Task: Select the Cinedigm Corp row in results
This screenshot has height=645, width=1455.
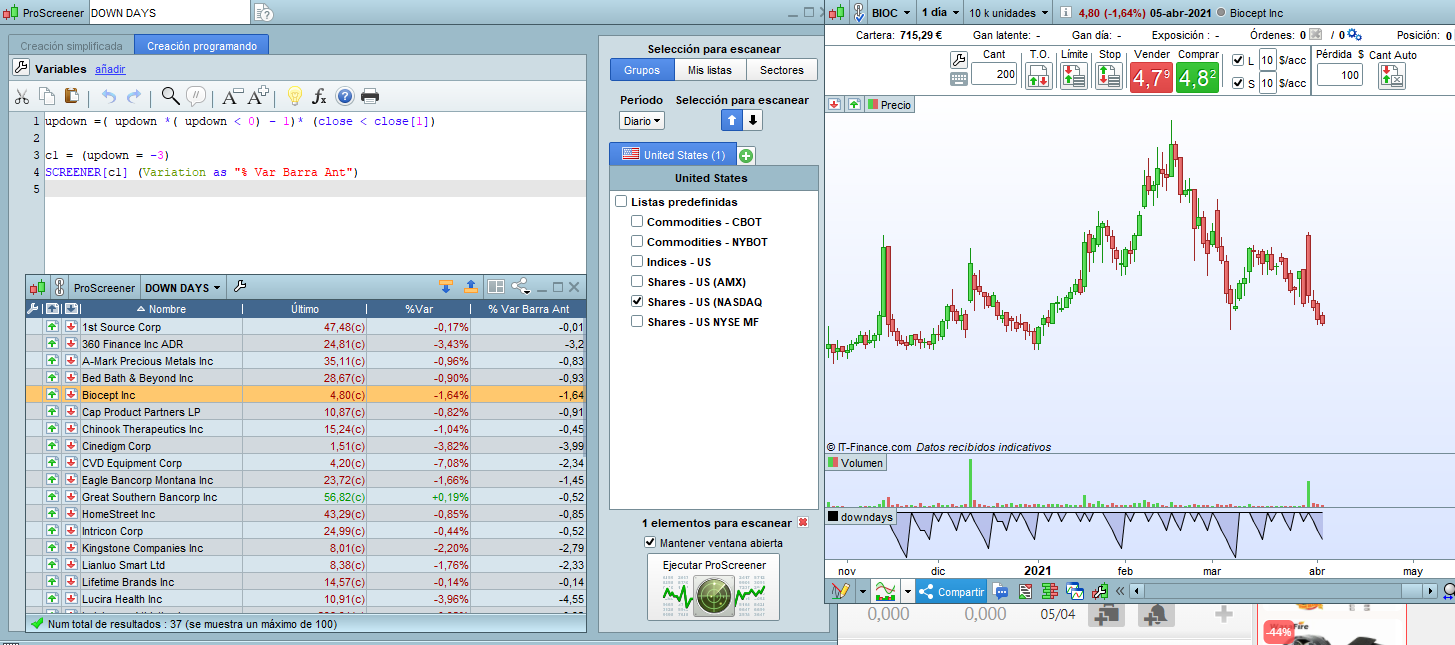Action: point(305,446)
